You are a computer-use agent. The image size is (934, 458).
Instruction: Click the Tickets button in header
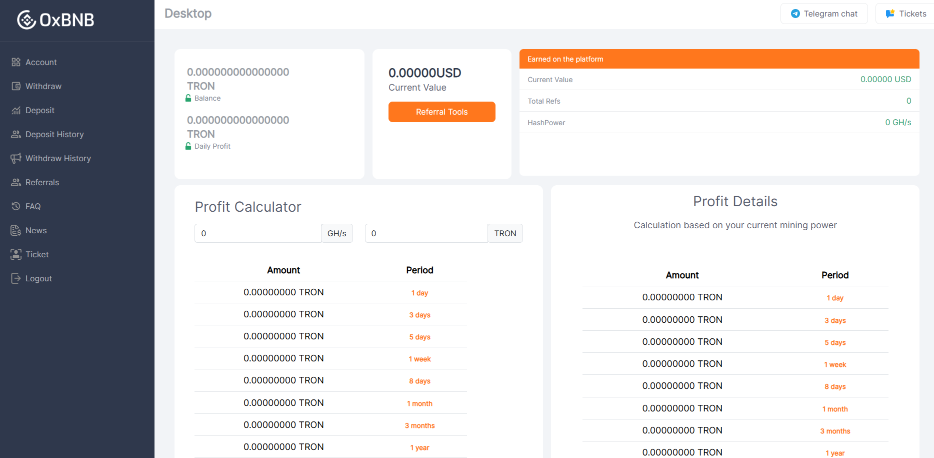(904, 14)
